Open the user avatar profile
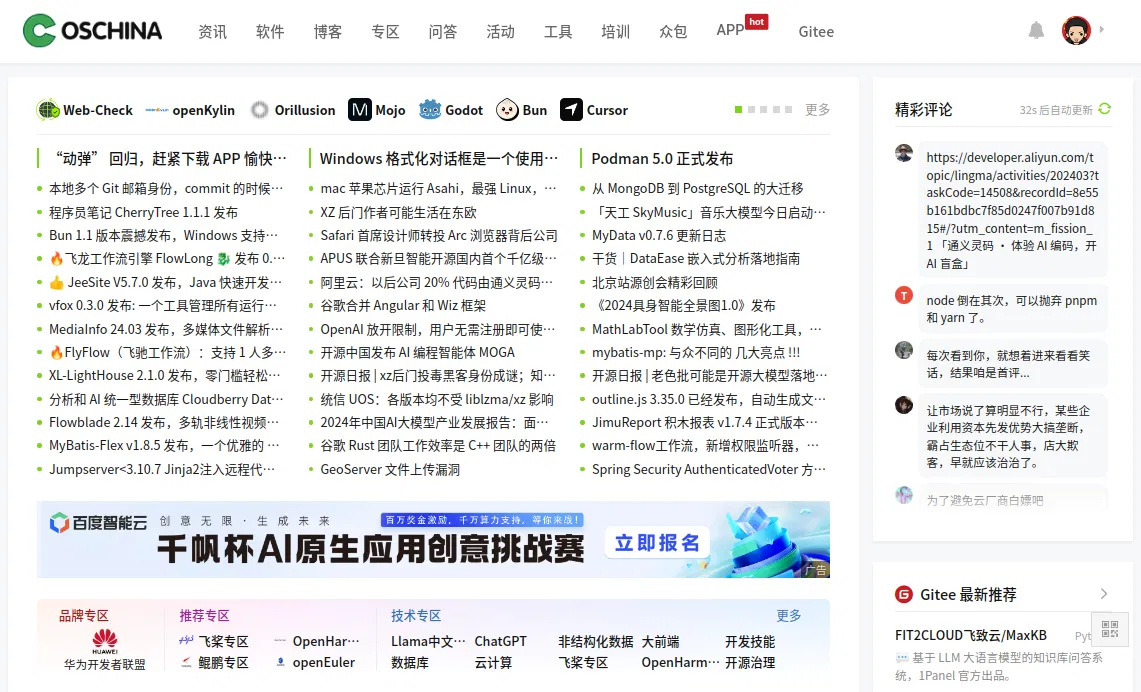 [1076, 31]
